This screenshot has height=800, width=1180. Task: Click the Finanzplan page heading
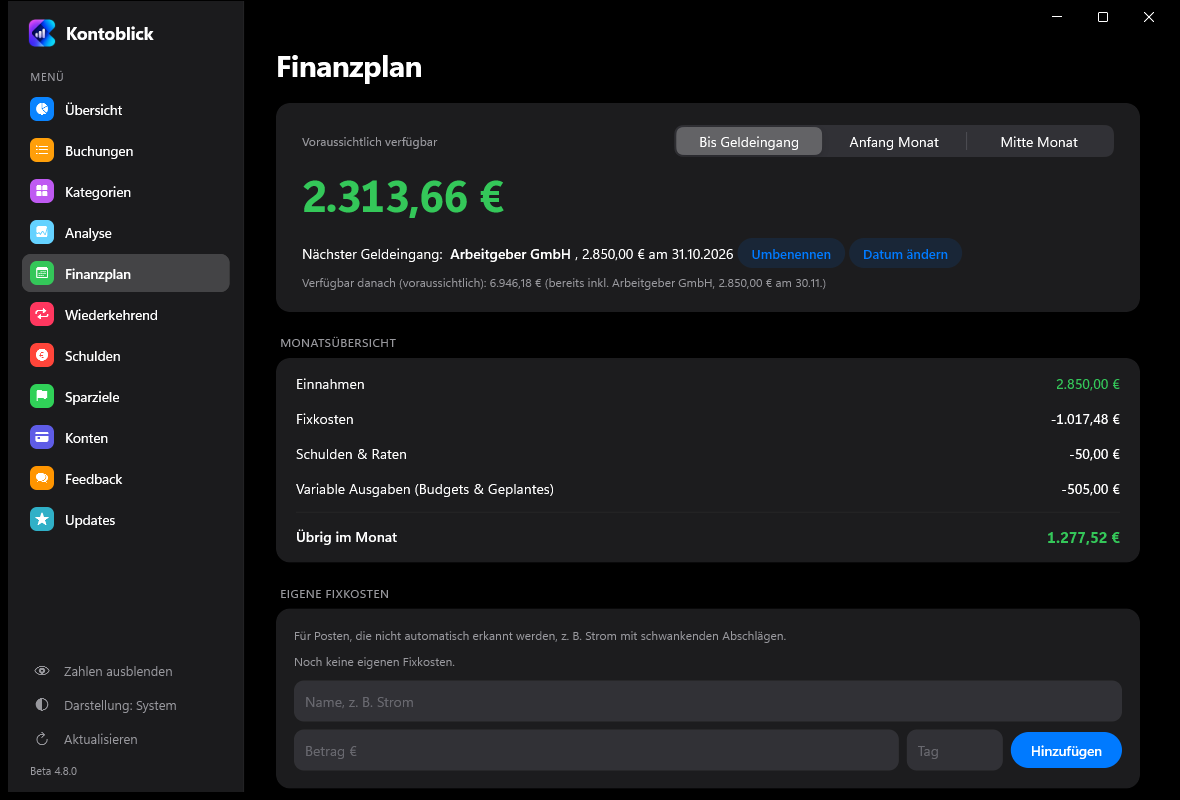click(x=349, y=67)
